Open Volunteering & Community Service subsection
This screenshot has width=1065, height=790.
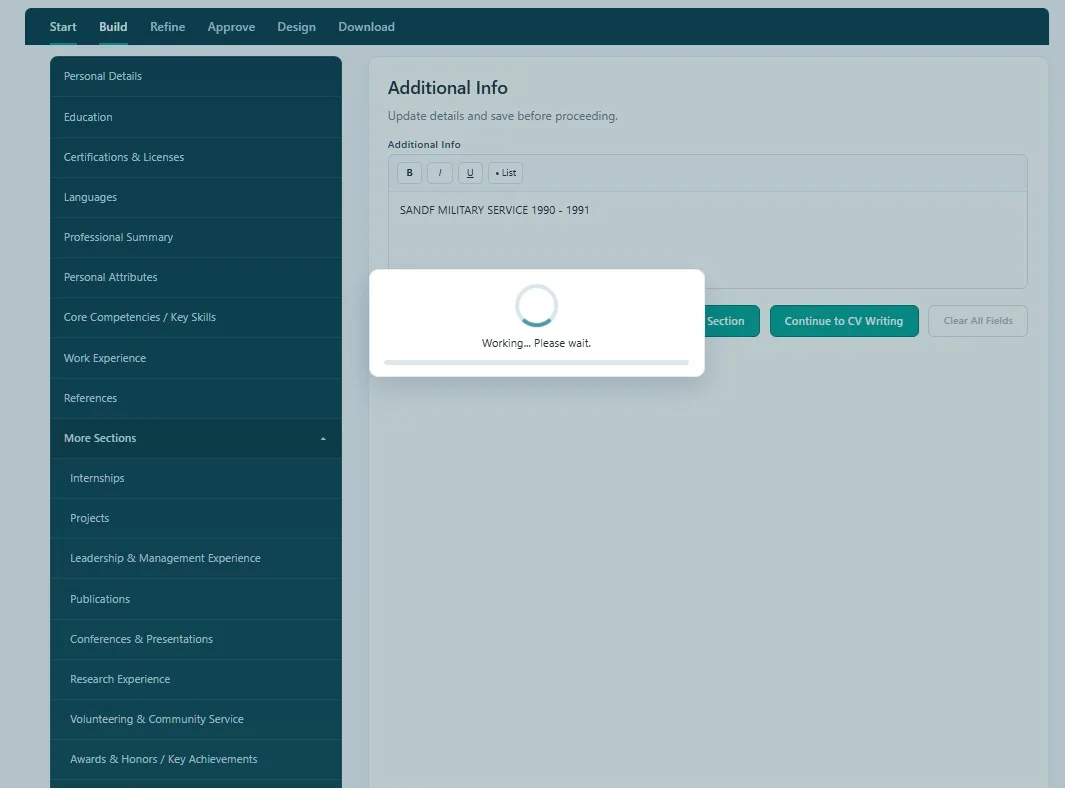coord(196,719)
